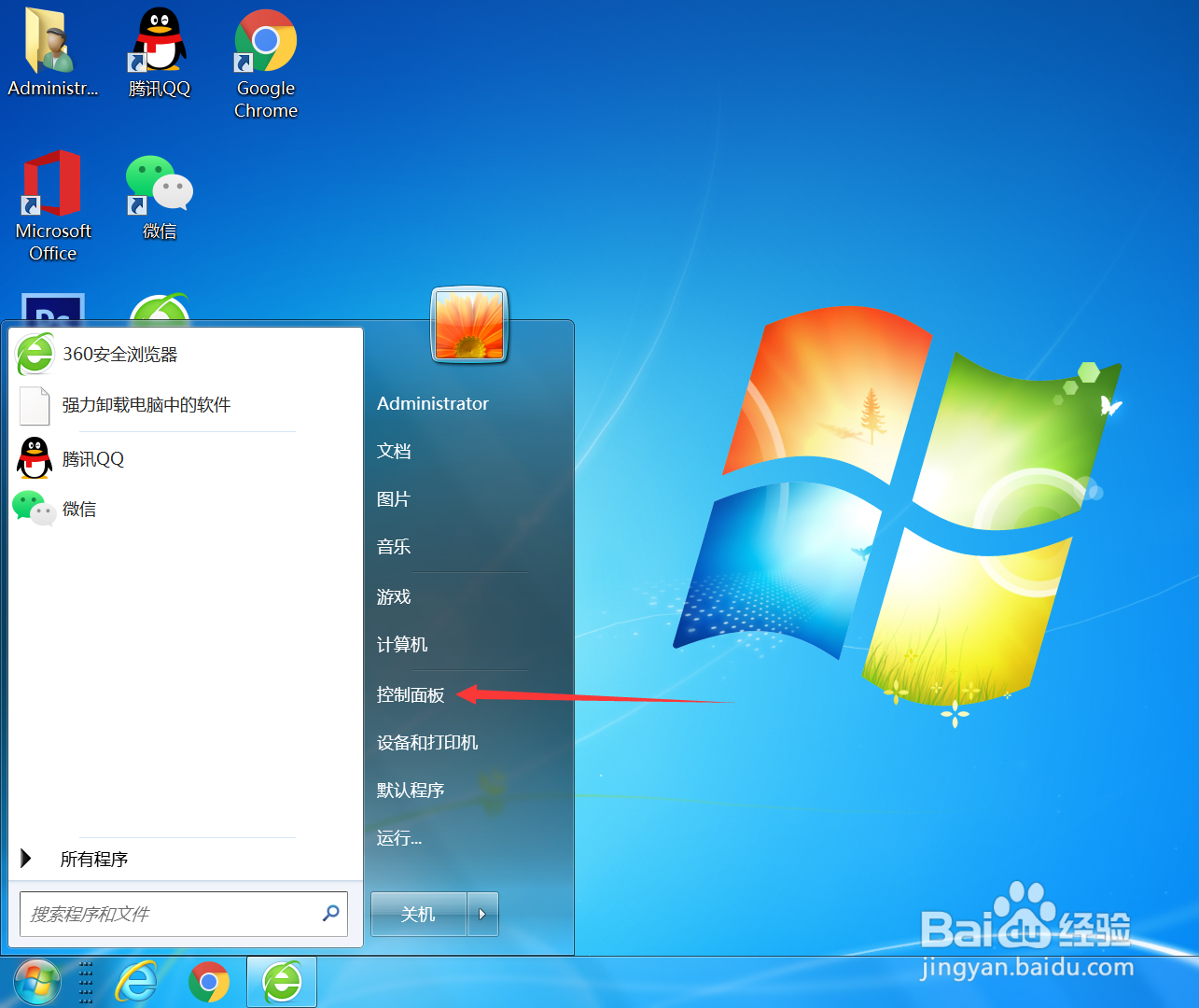Open 运行... from the start menu

(399, 838)
